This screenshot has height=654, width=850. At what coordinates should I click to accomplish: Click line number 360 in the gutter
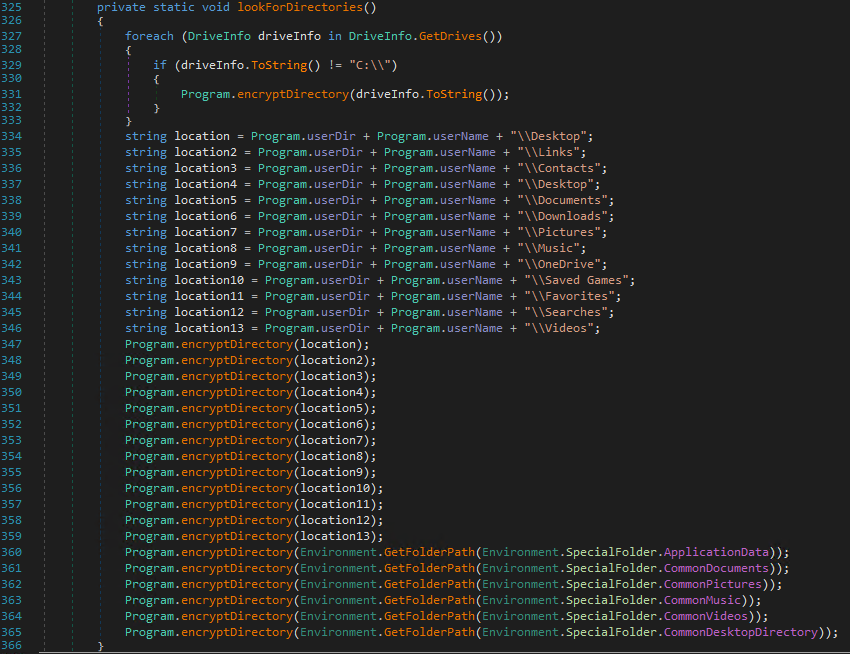[11, 552]
